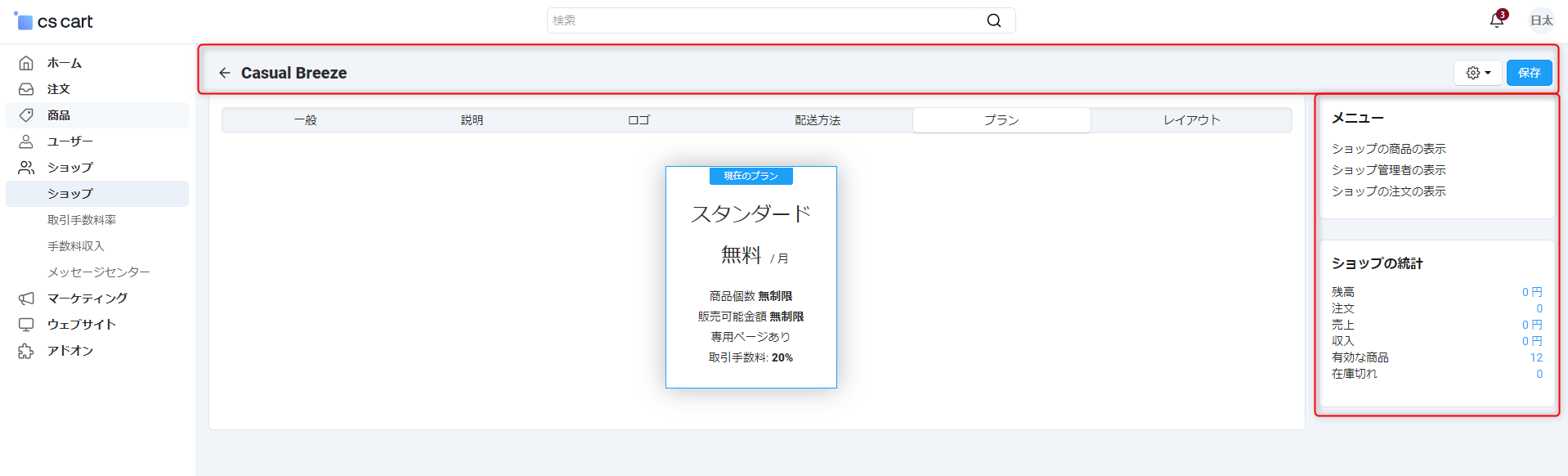Switch to the レイアウト tab
This screenshot has height=476, width=1568.
pos(1191,120)
